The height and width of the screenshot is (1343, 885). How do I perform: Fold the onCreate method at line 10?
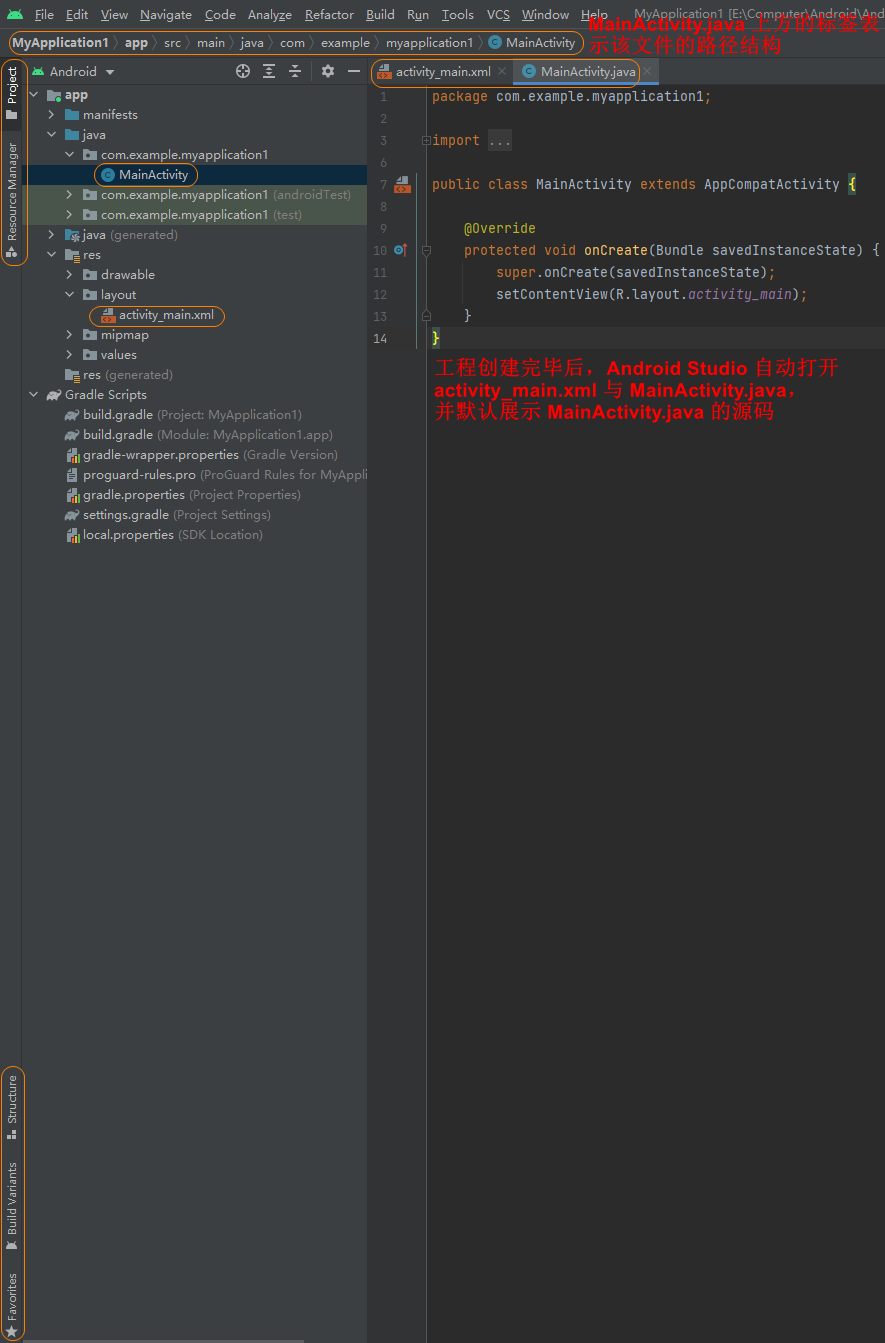426,251
